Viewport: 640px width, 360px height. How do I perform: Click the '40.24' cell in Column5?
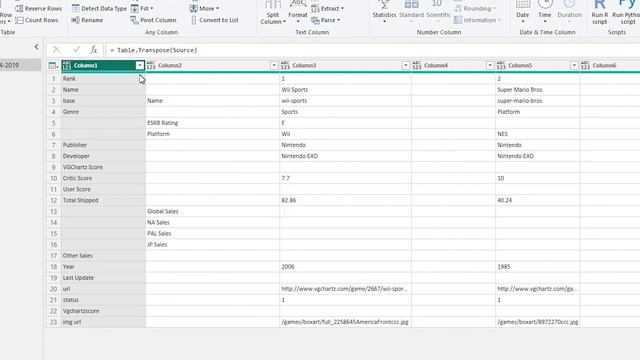538,200
